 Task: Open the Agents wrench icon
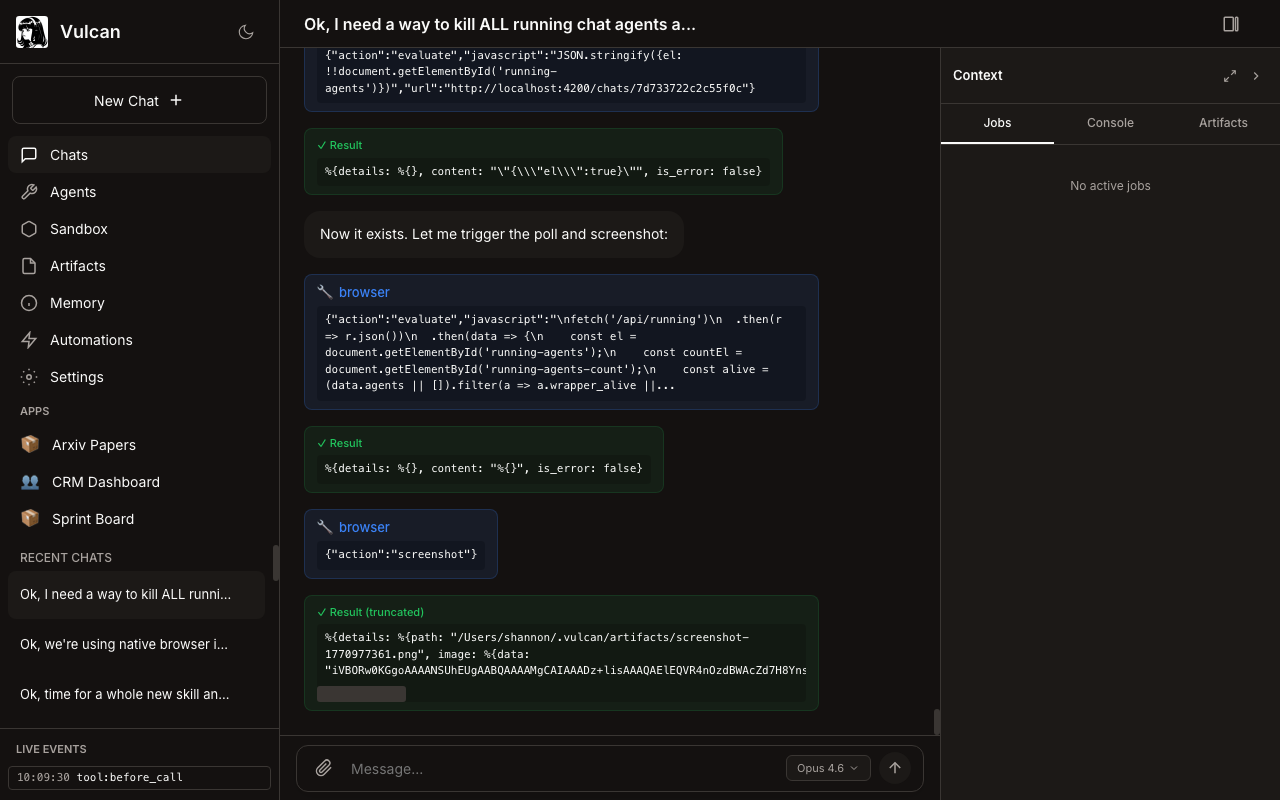(29, 192)
